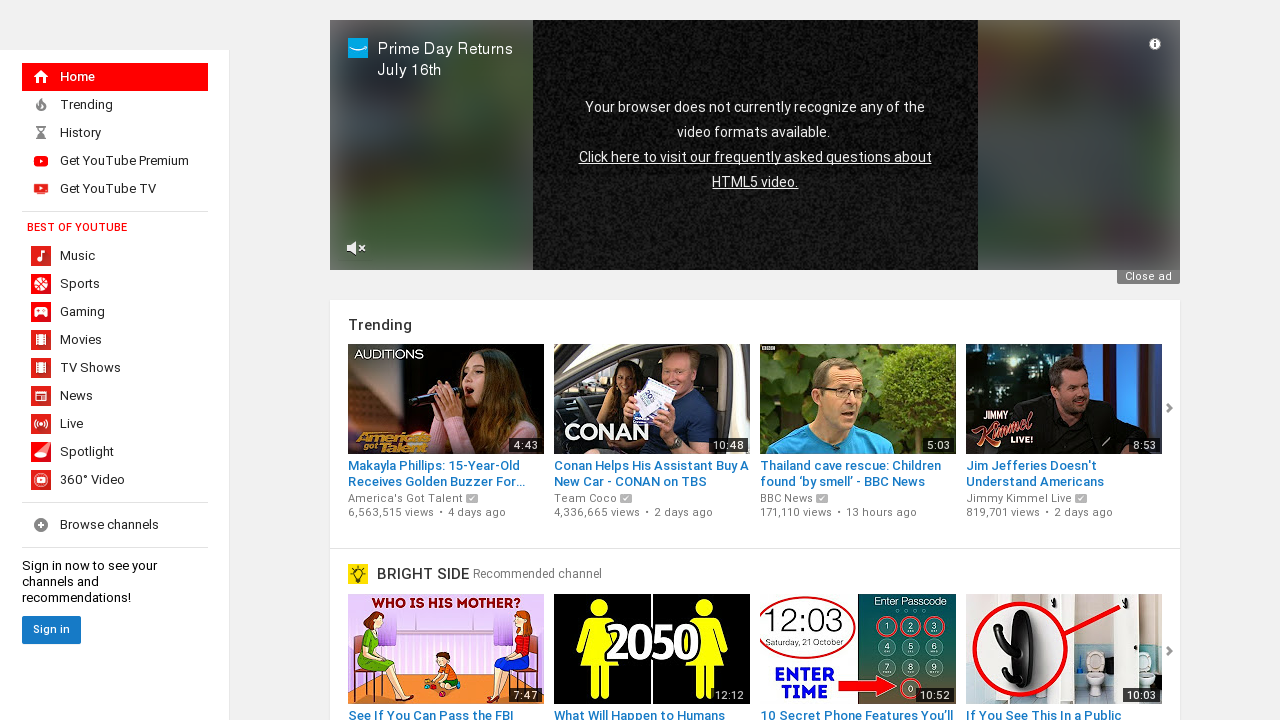Viewport: 1280px width, 720px height.
Task: Open Jimmy Kimmel Live channel link
Action: point(1018,498)
